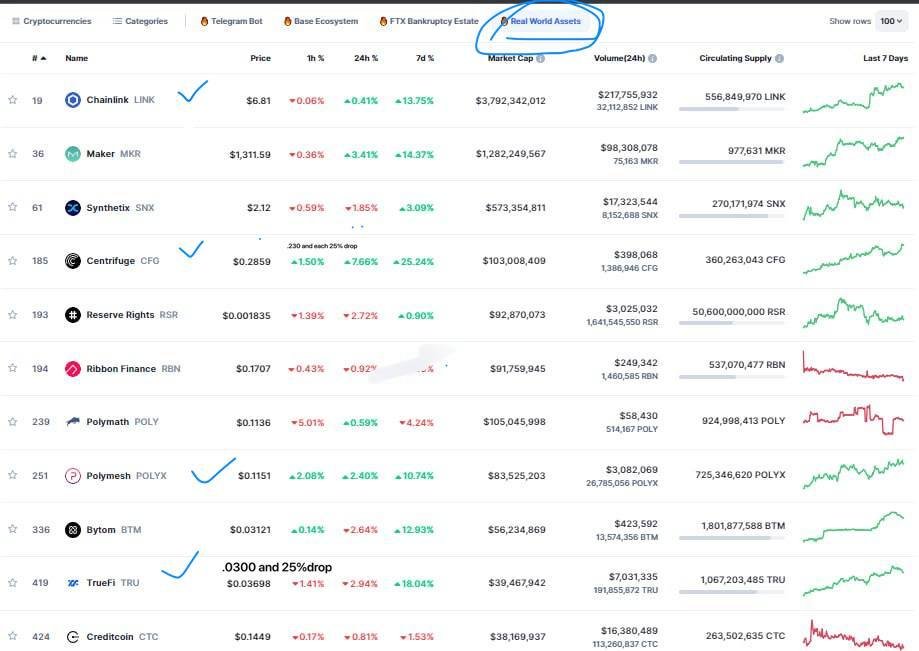919x651 pixels.
Task: Star Polymath to add to watchlist
Action: pos(12,422)
